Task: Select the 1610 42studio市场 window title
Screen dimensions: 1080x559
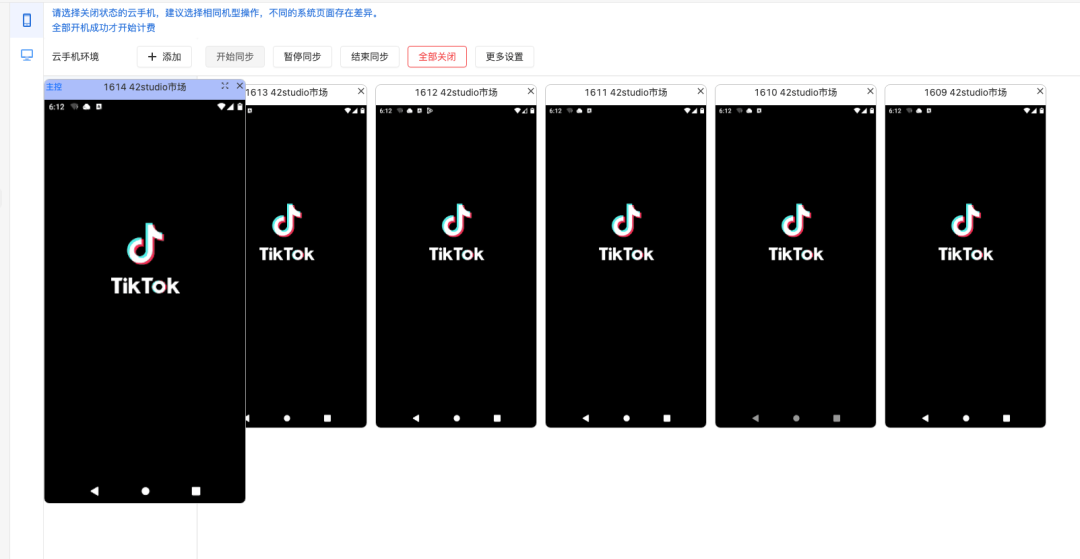Action: tap(796, 92)
